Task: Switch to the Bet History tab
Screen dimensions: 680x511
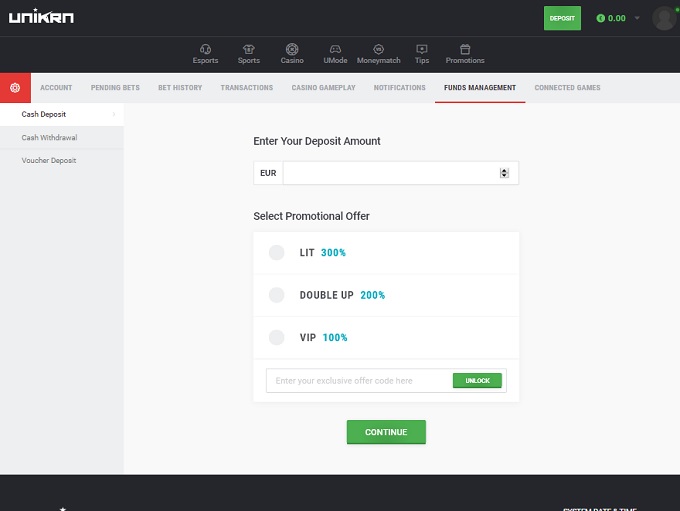Action: tap(180, 88)
